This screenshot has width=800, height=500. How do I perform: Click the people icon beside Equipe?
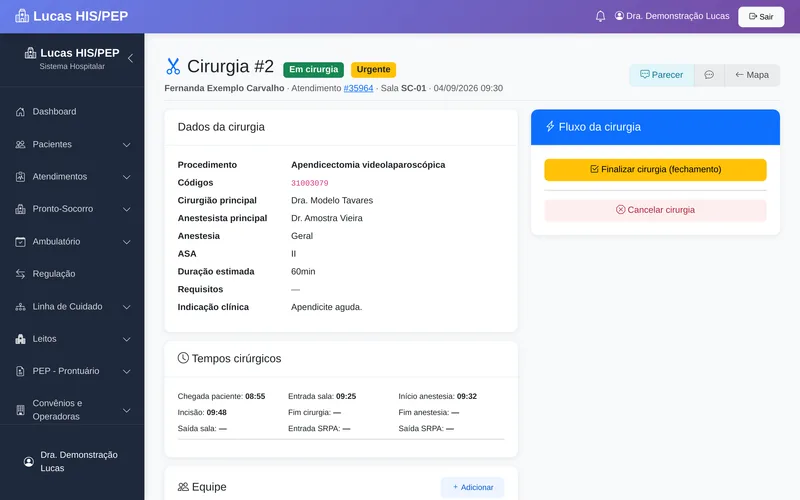[x=183, y=487]
